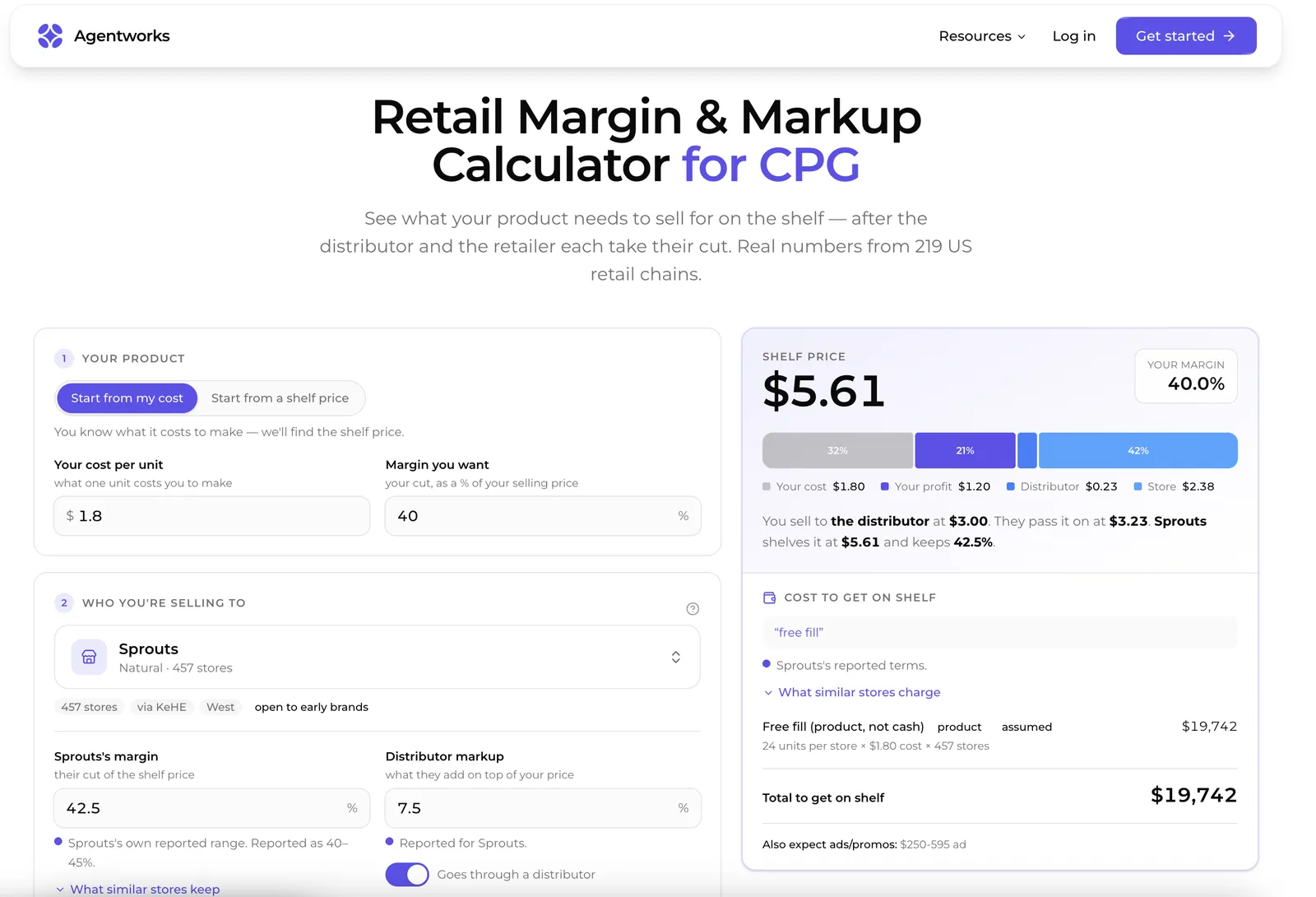Click the purple Your profit 21% bar segment
This screenshot has width=1316, height=897.
point(965,451)
